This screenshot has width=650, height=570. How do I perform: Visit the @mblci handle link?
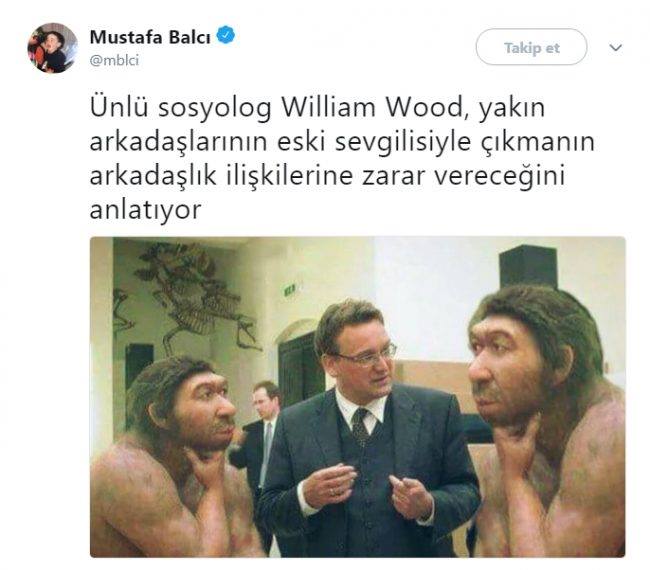pos(114,61)
